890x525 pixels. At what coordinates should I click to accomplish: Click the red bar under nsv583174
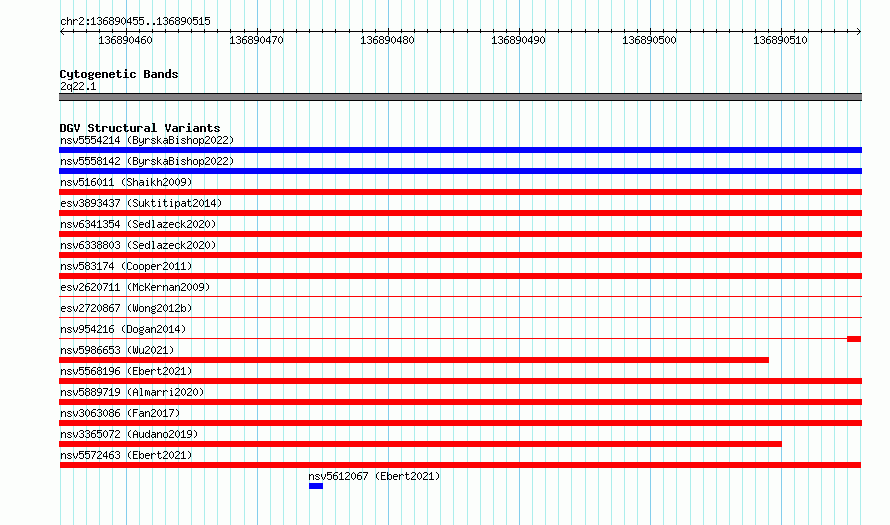tap(460, 276)
